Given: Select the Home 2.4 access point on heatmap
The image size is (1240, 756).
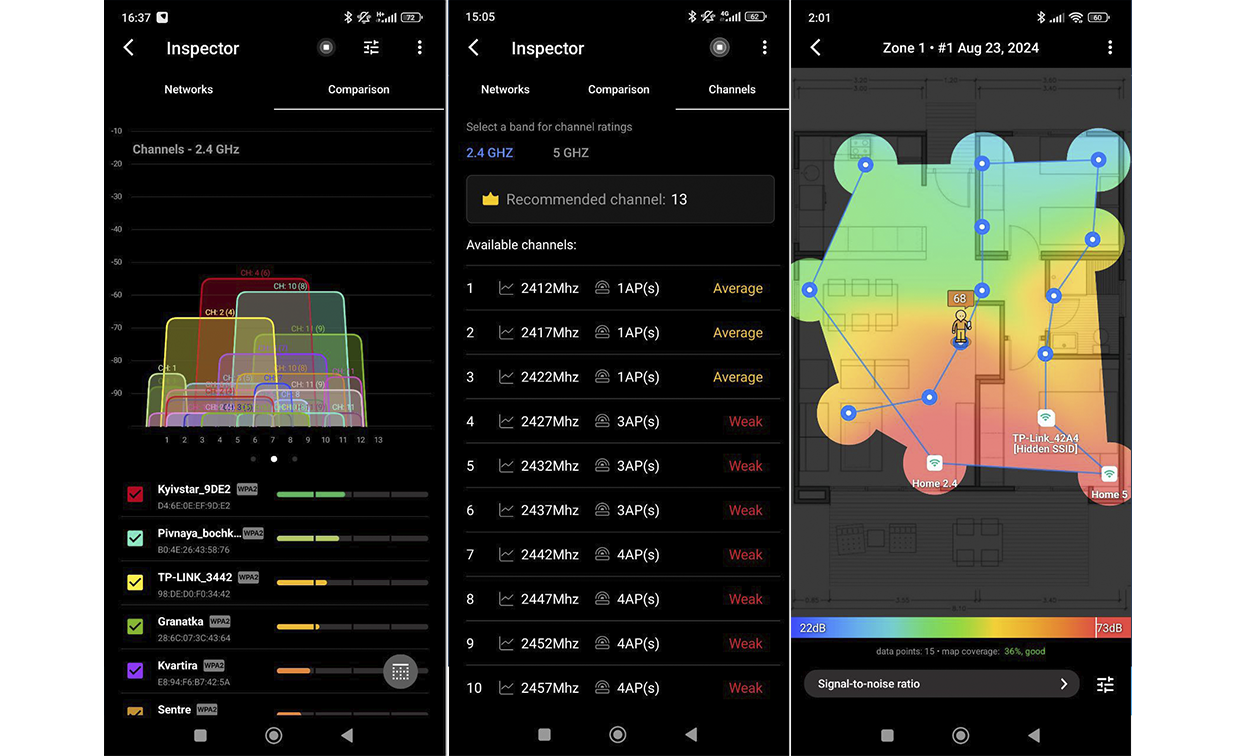Looking at the screenshot, I should (x=934, y=463).
